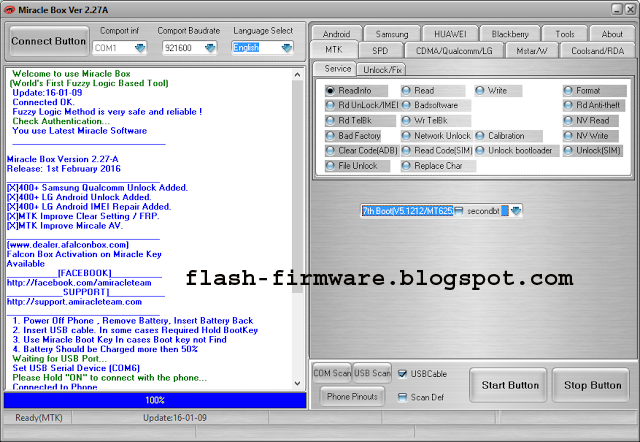The width and height of the screenshot is (640, 442).
Task: Switch to the SPD tab
Action: tap(380, 51)
